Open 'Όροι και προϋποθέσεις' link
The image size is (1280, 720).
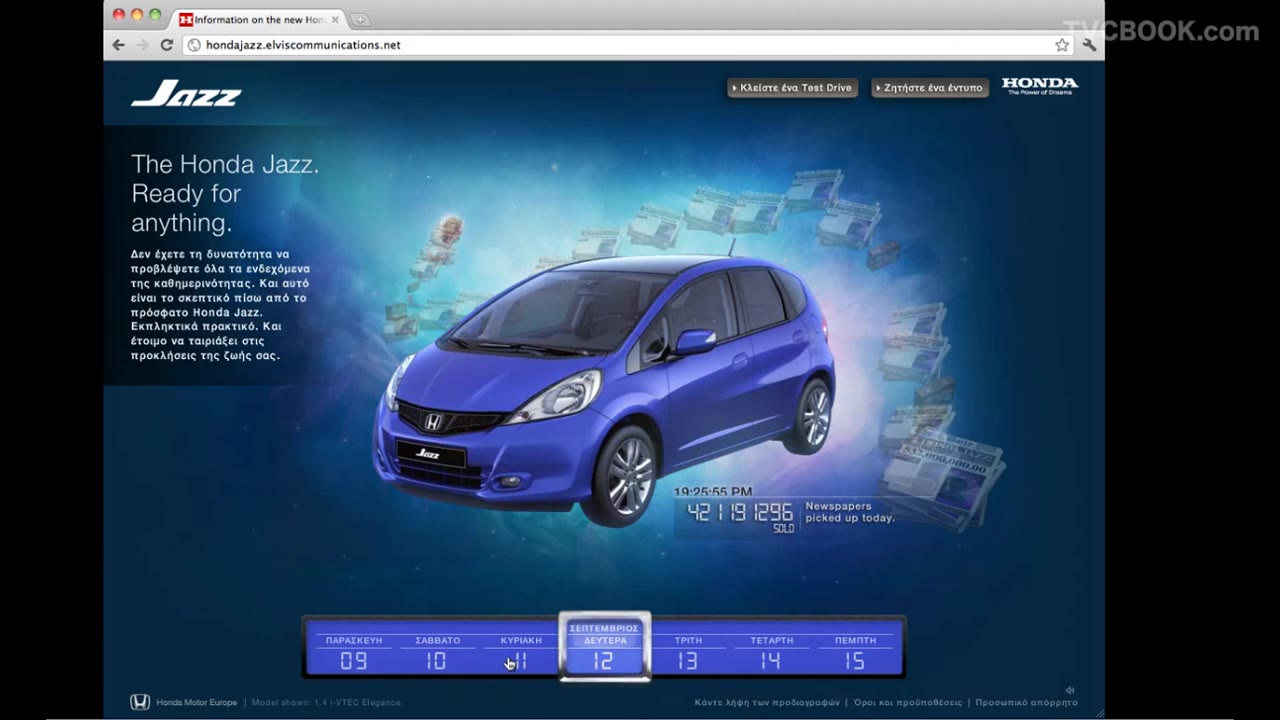pyautogui.click(x=908, y=703)
